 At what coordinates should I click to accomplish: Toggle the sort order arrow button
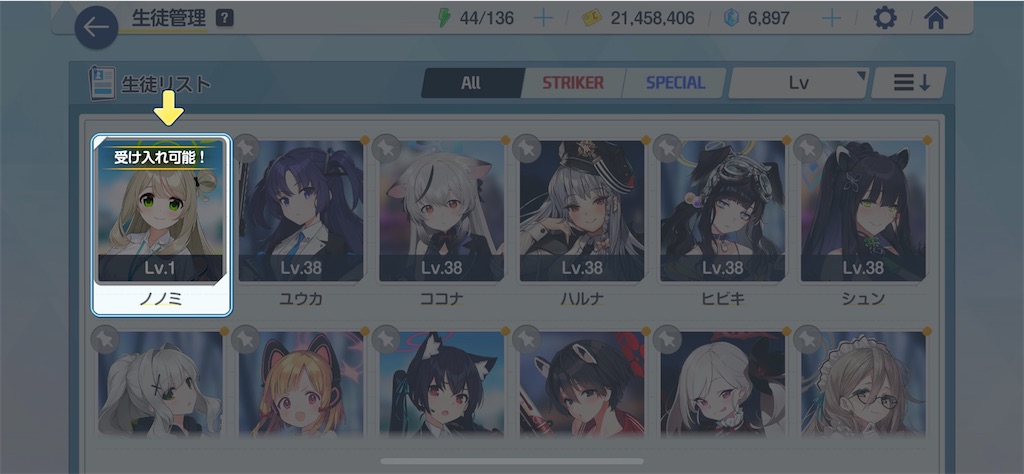click(911, 83)
